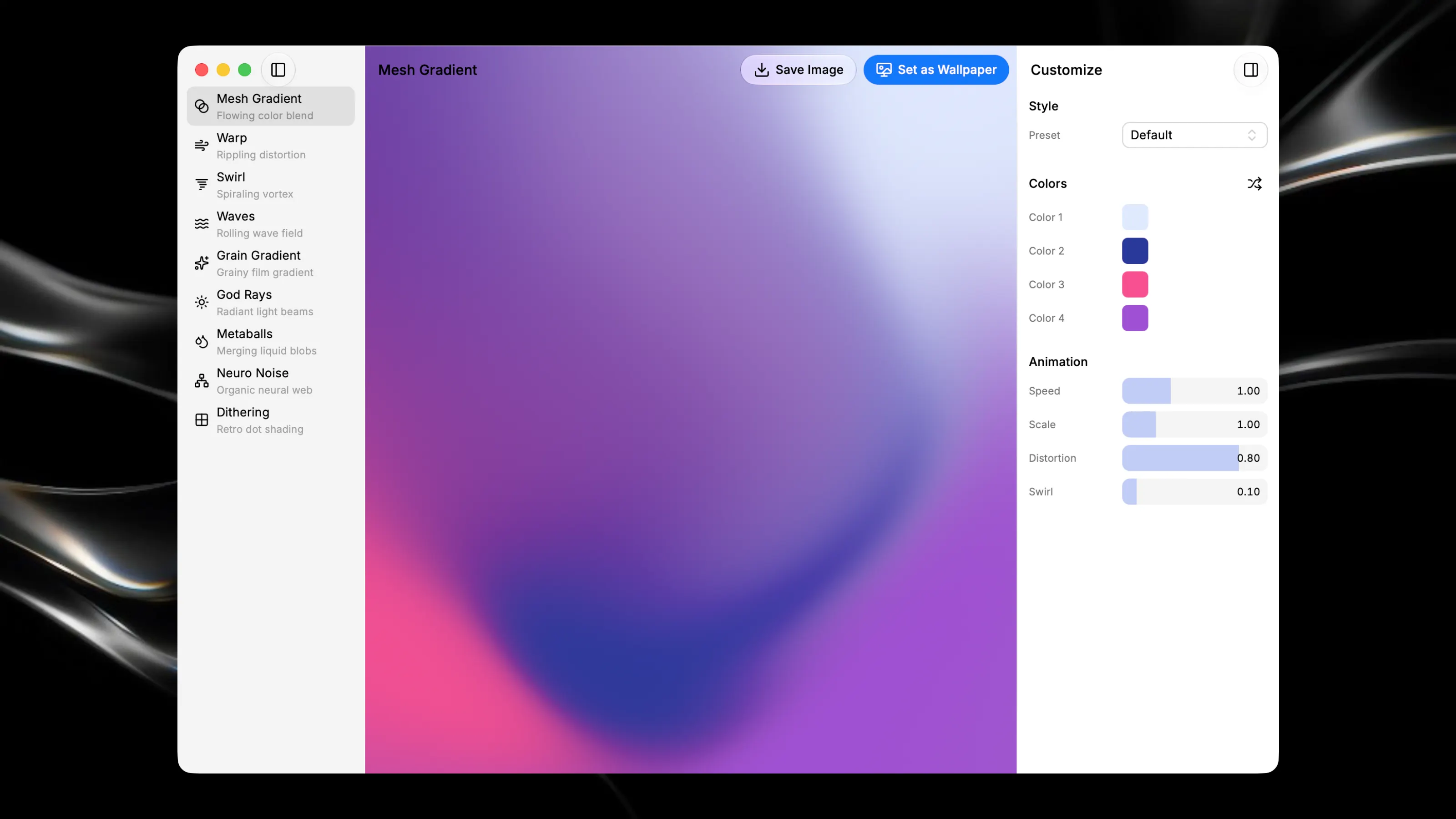Click the 'Merging liquid blobs' subtitle
The height and width of the screenshot is (819, 1456).
pos(266,351)
